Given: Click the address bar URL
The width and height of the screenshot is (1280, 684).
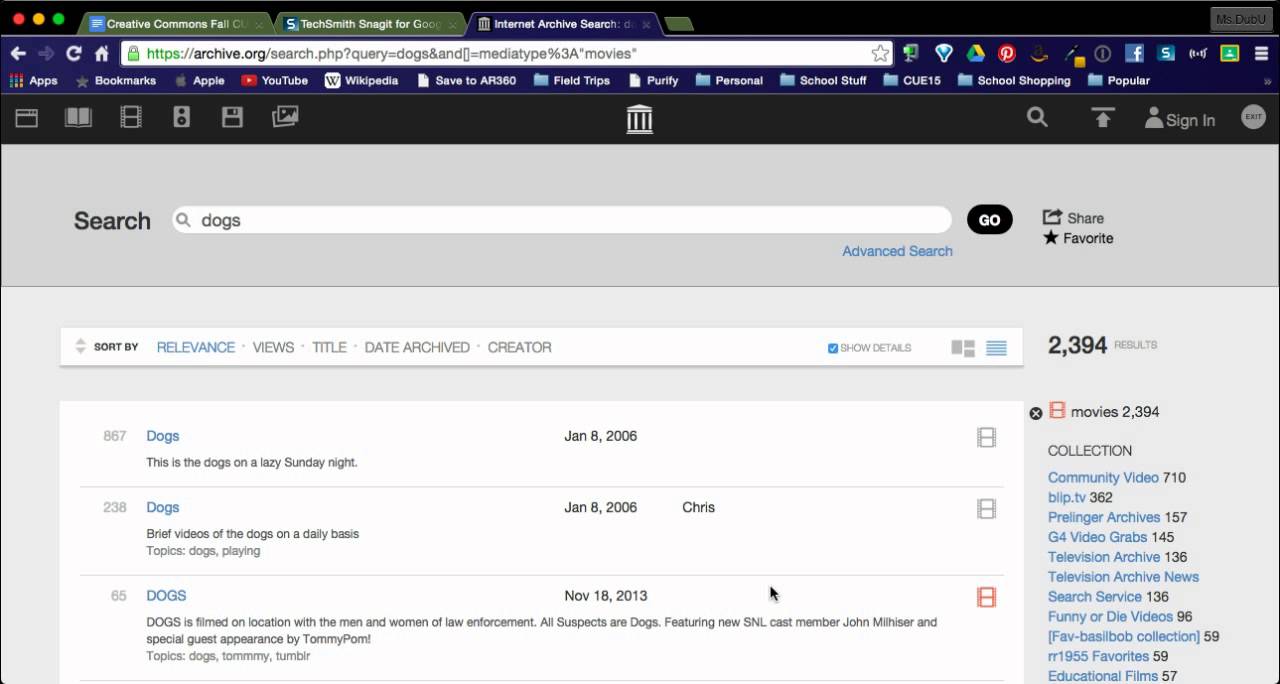Looking at the screenshot, I should click(x=391, y=53).
